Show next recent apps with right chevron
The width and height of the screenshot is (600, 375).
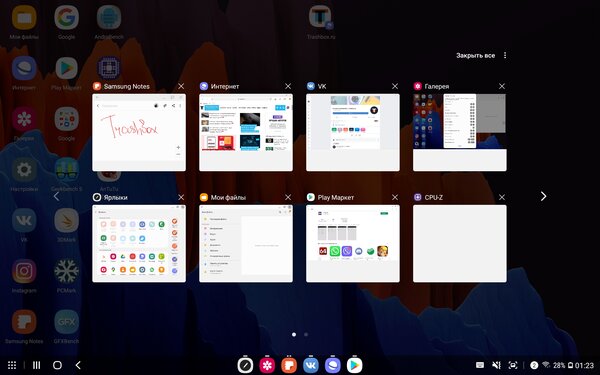[543, 196]
